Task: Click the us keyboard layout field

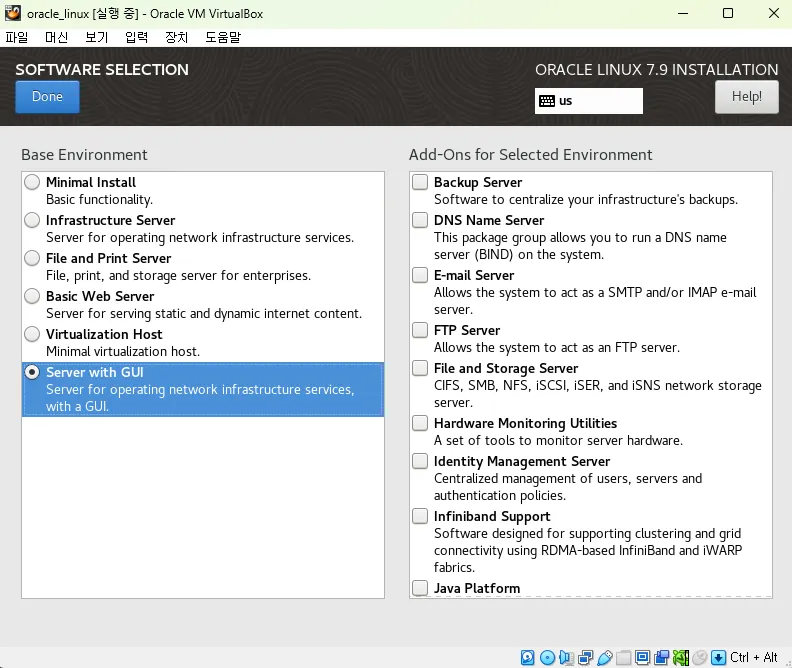Action: 589,101
